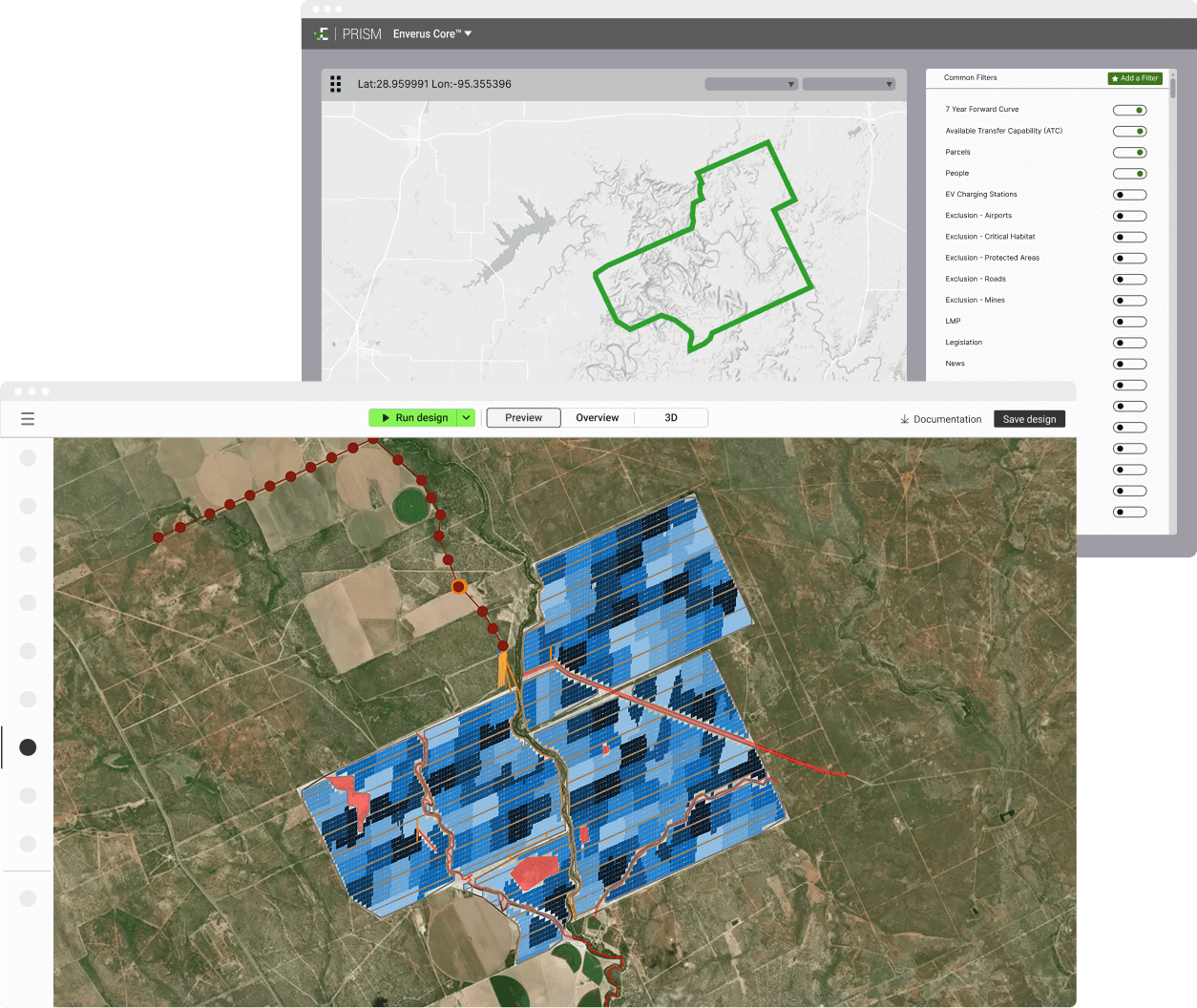Expand the Enverus Core product dropdown

[432, 33]
